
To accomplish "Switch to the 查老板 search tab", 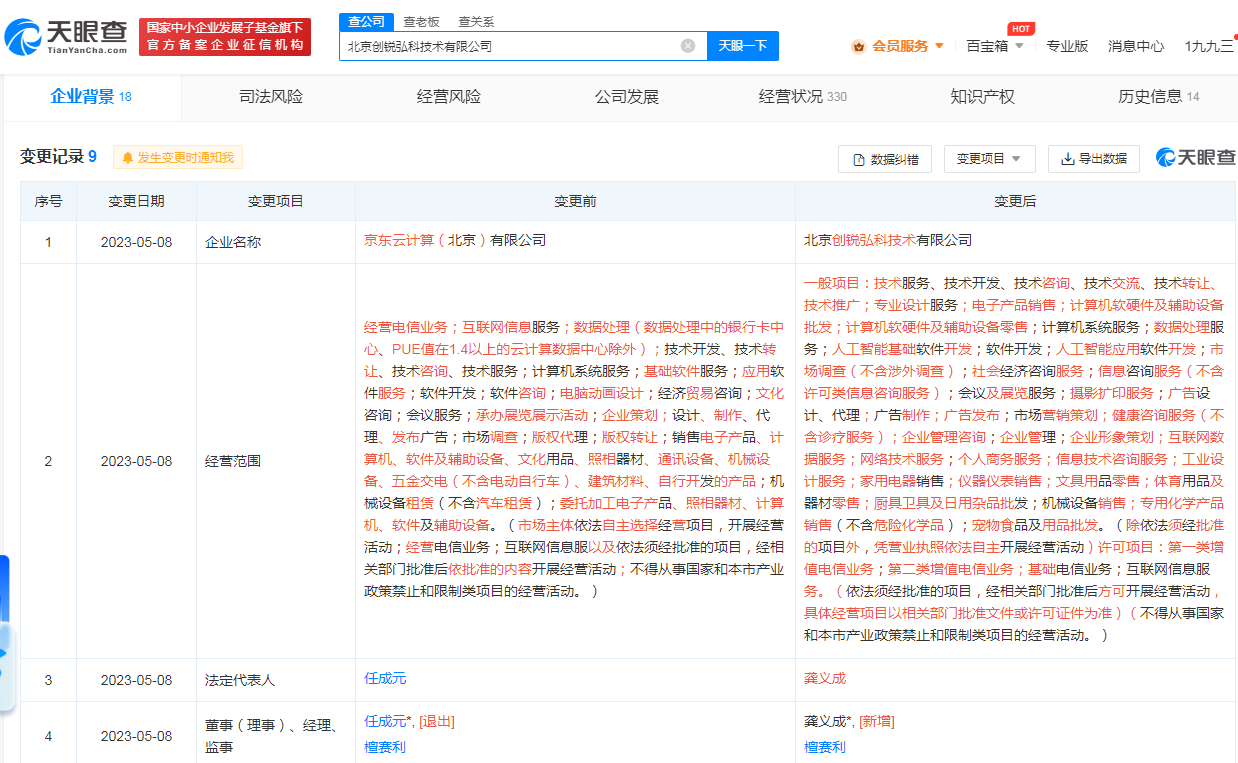I will pos(421,21).
